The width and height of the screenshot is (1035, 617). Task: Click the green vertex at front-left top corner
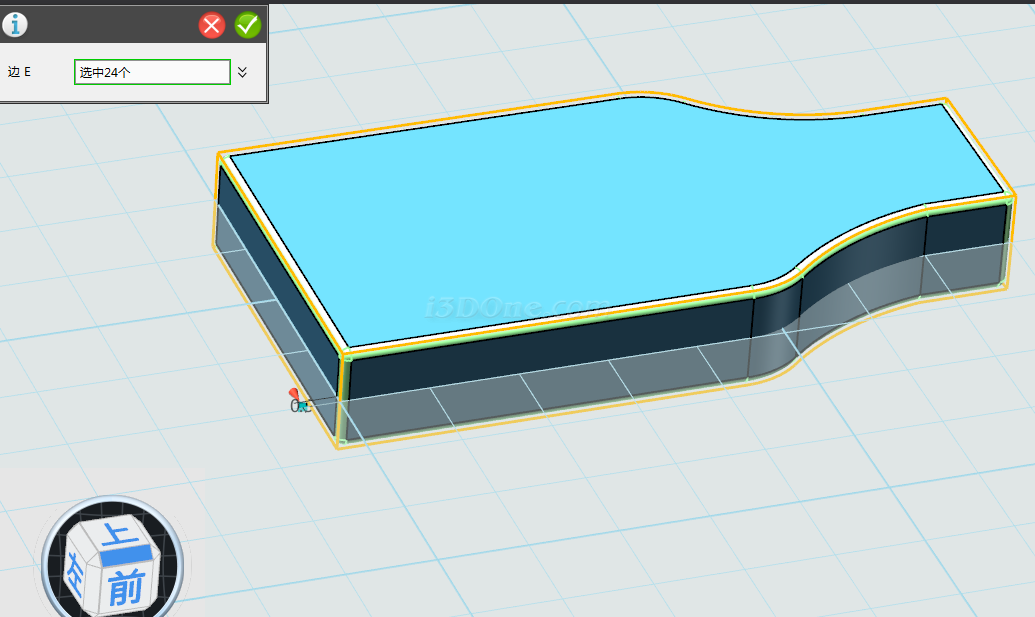[347, 355]
